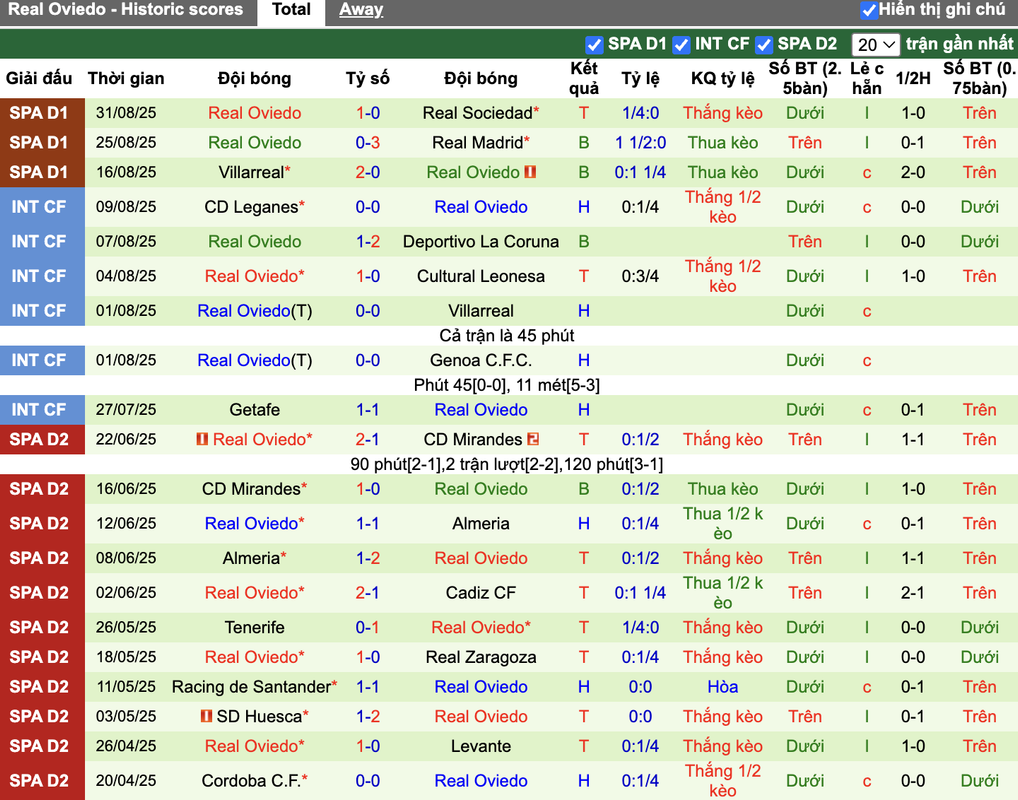This screenshot has width=1018, height=800.
Task: Click the T result in Levante row
Action: [x=584, y=746]
